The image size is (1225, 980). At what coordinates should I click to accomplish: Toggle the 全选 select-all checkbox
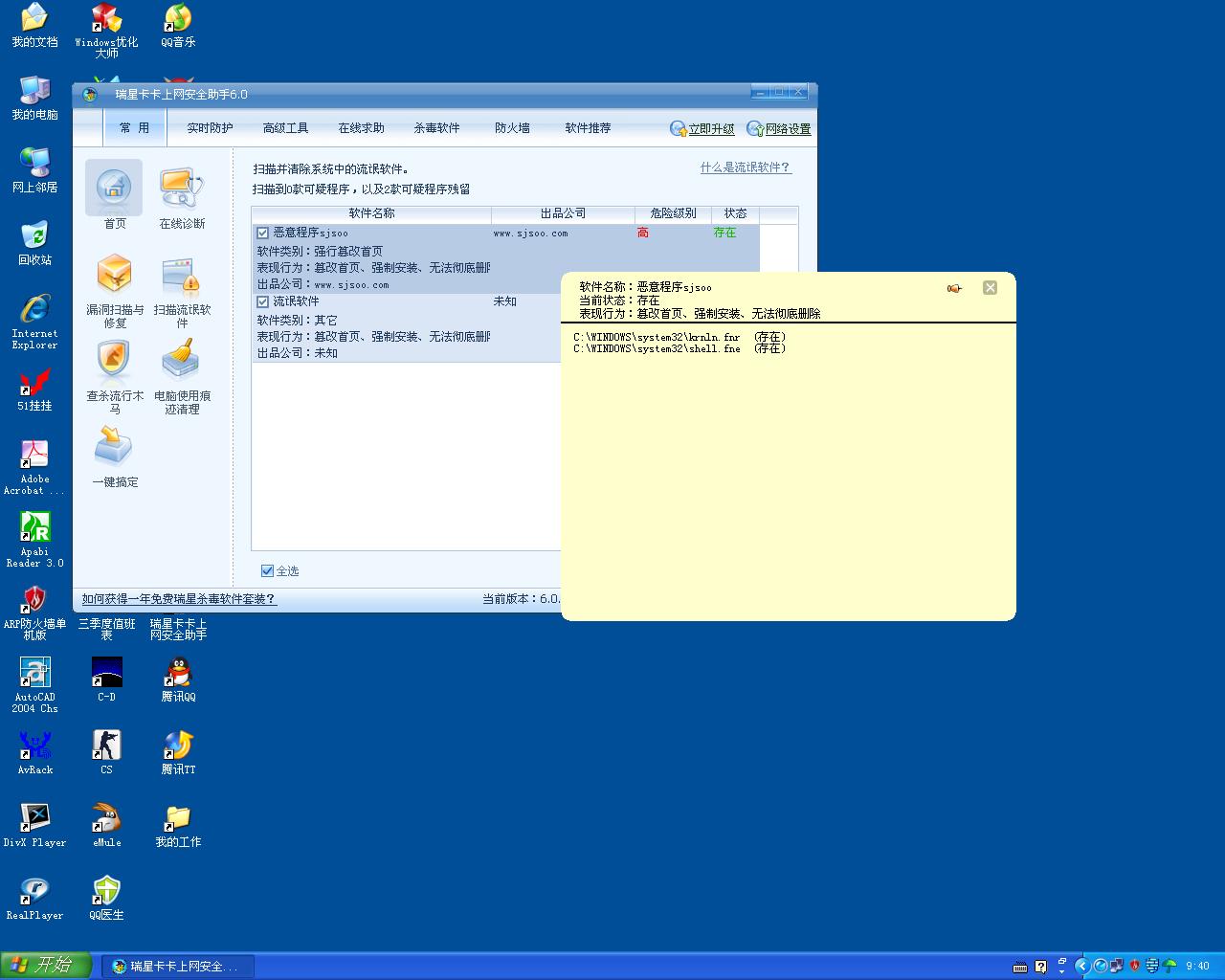[268, 571]
